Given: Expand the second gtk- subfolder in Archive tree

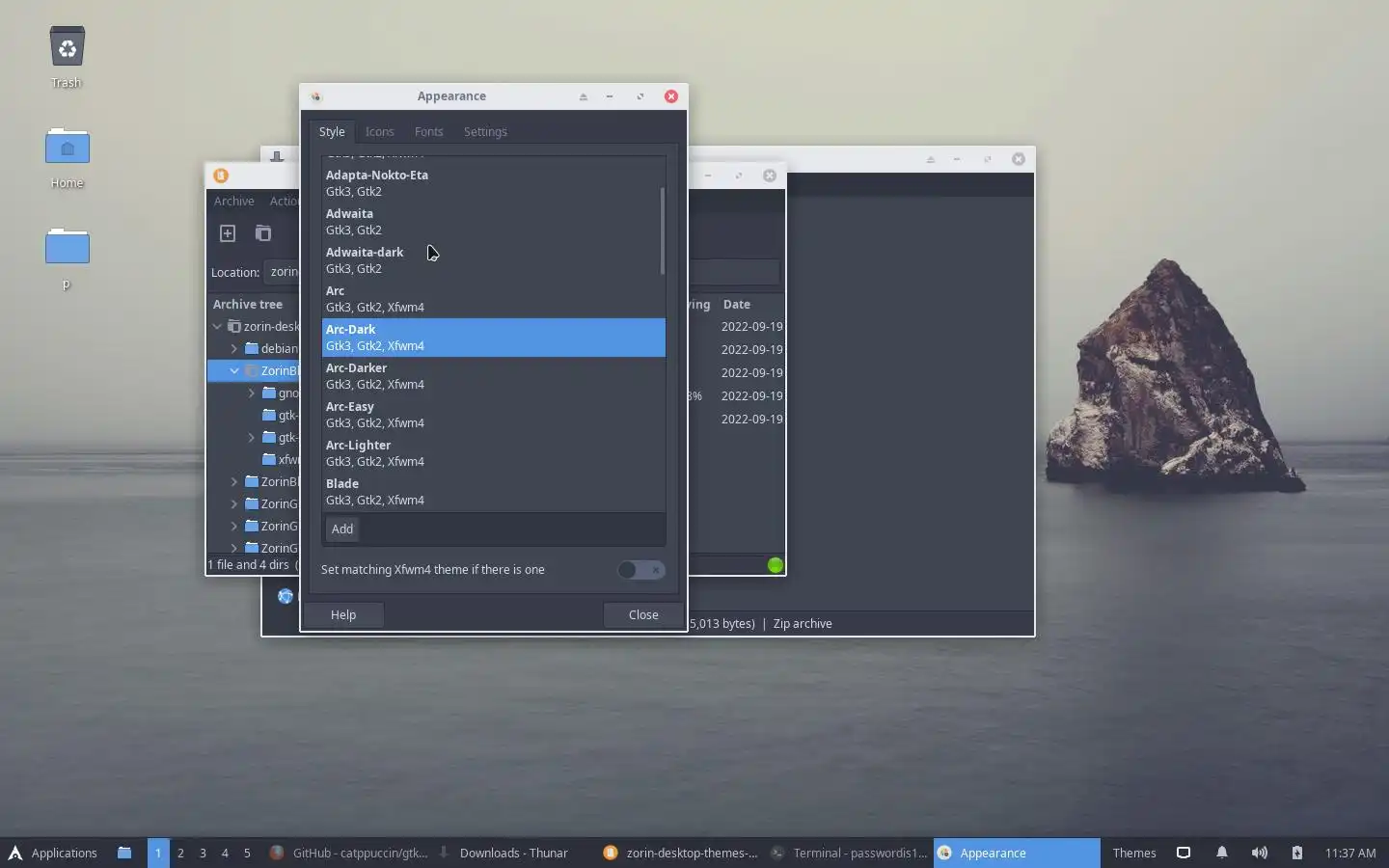Looking at the screenshot, I should coord(252,438).
